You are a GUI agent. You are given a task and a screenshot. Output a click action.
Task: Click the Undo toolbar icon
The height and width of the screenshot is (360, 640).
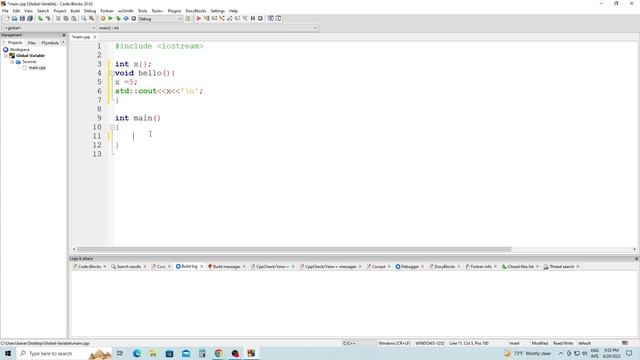(x=40, y=18)
